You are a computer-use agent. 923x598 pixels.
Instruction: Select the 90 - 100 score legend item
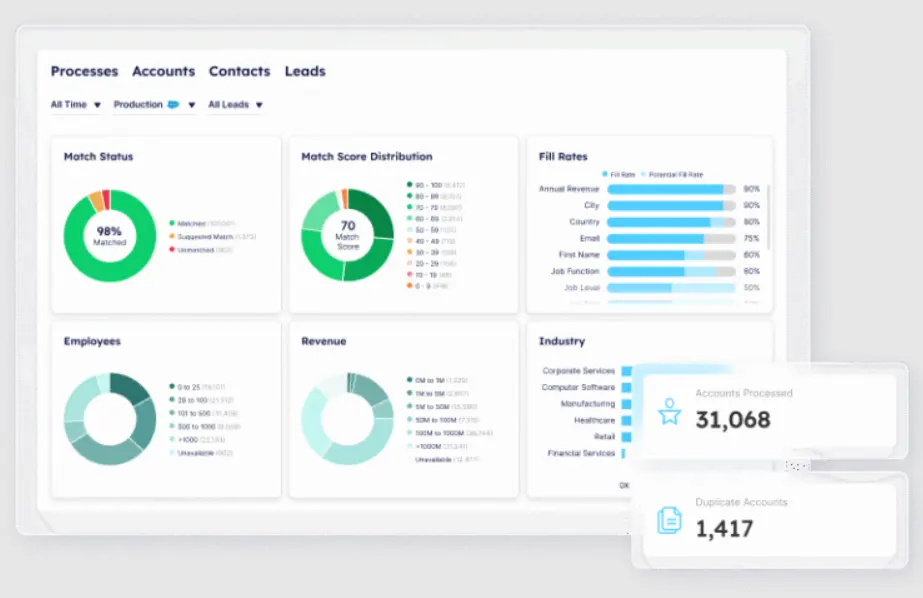click(436, 185)
